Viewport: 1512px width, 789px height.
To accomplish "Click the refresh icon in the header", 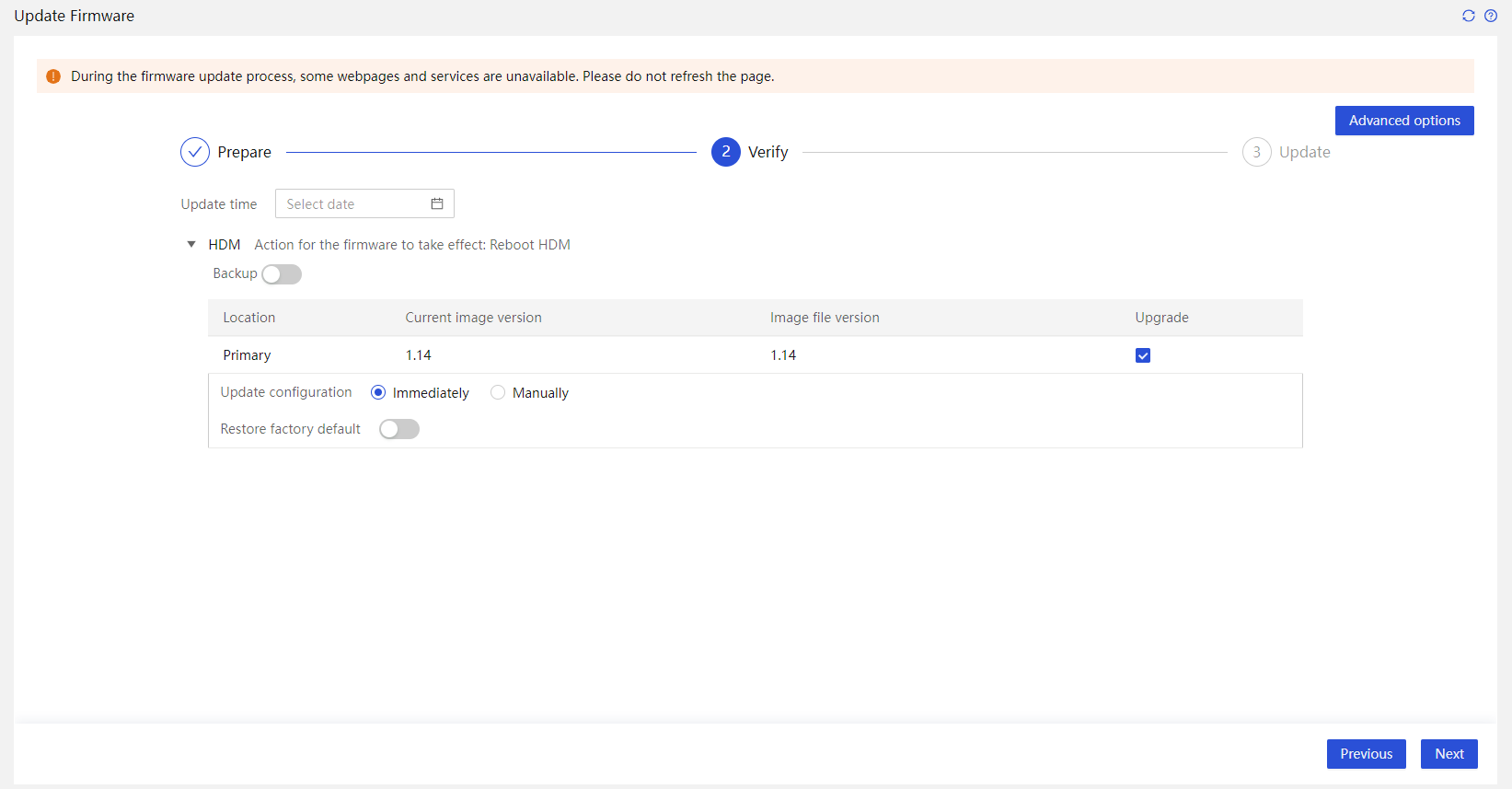I will tap(1469, 16).
